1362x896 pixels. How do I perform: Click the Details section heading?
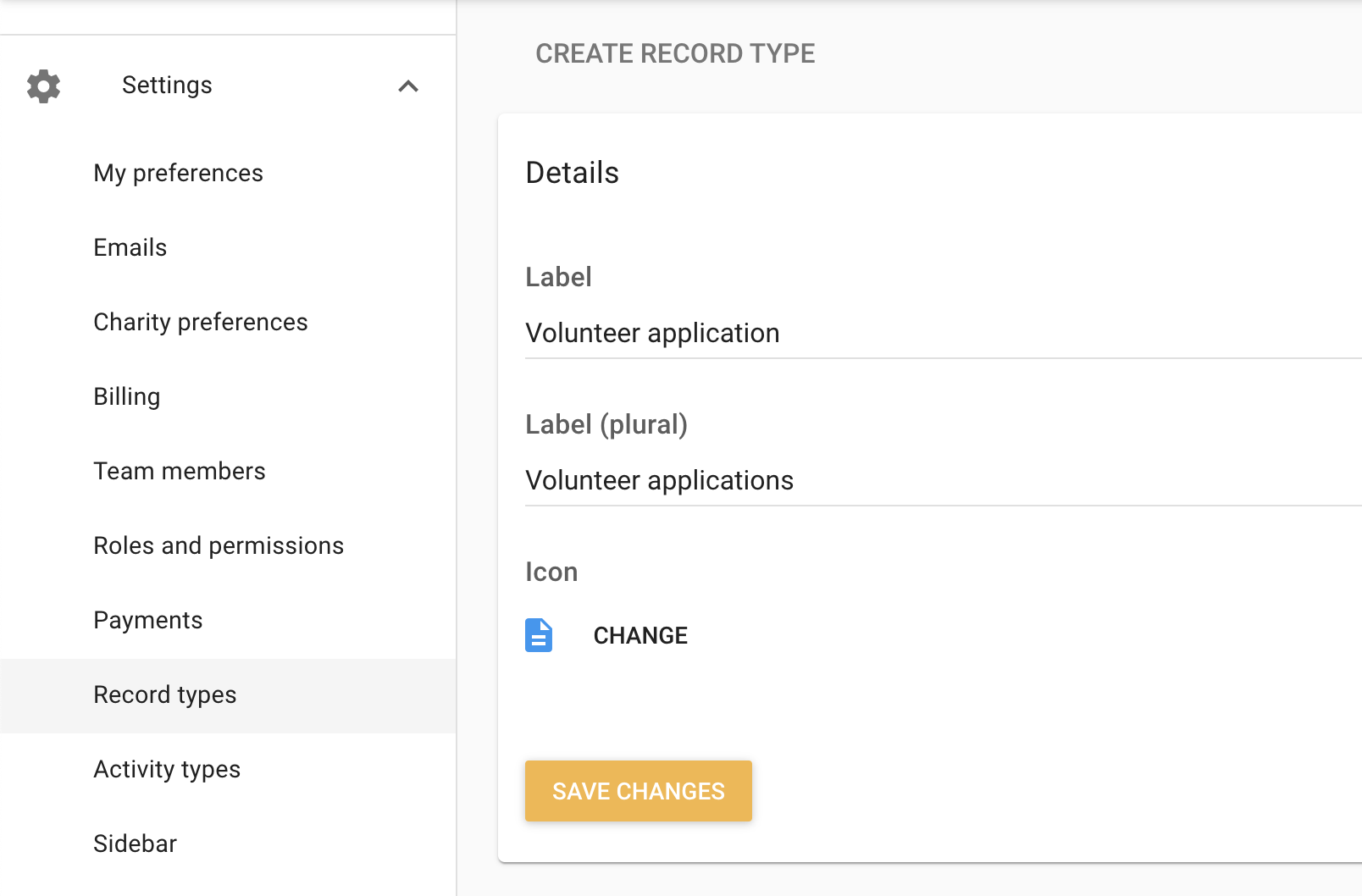click(573, 173)
